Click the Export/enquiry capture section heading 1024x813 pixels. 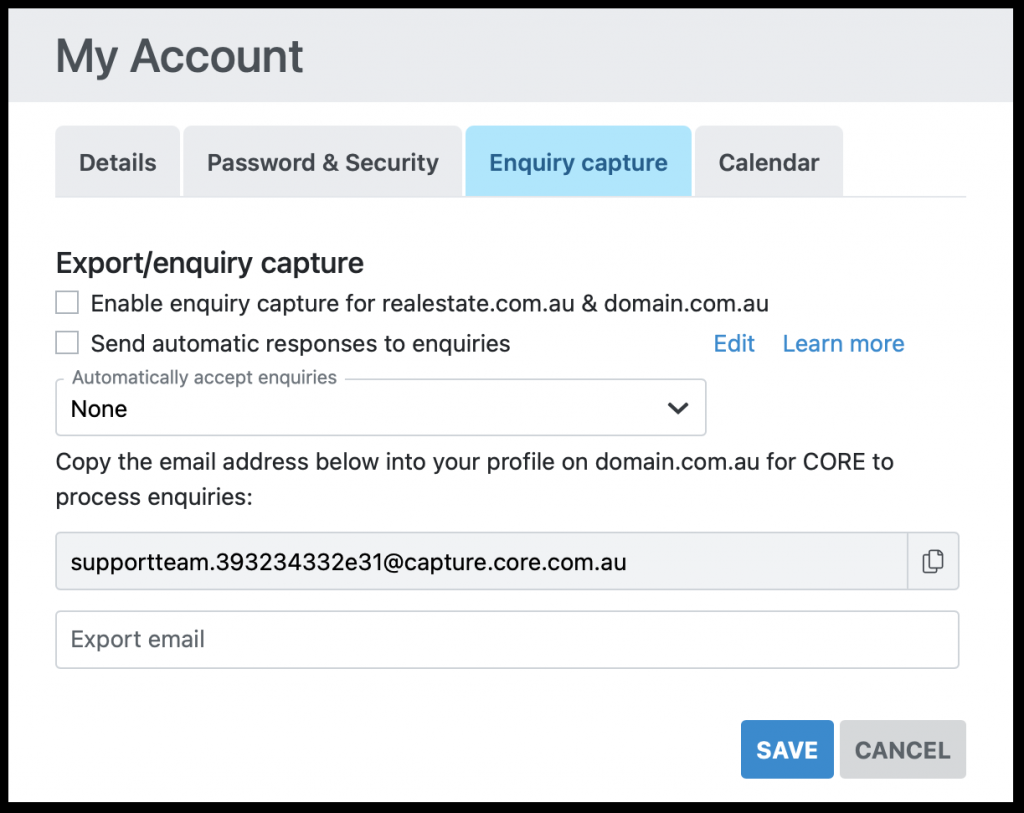pyautogui.click(x=210, y=263)
